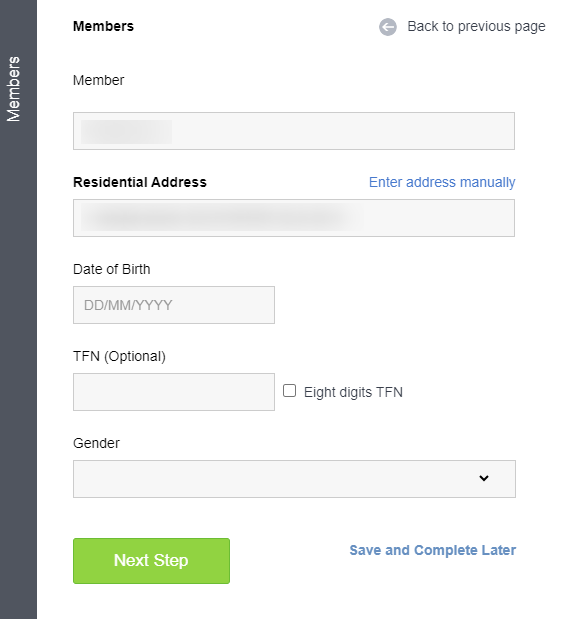This screenshot has height=619, width=562.
Task: Click the Gender field label
Action: (x=96, y=443)
